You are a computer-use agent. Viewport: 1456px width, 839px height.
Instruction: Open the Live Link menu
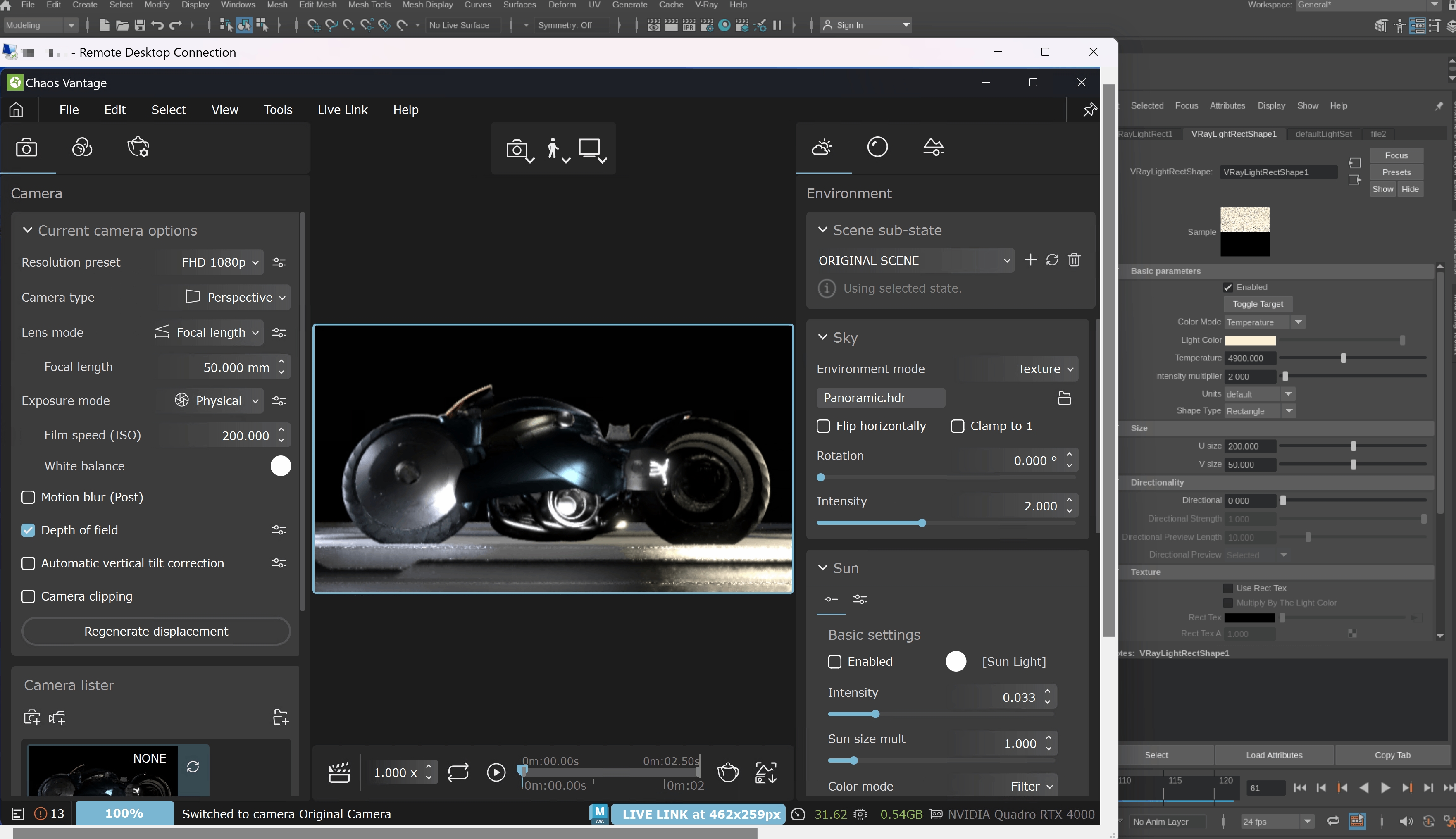pyautogui.click(x=342, y=110)
